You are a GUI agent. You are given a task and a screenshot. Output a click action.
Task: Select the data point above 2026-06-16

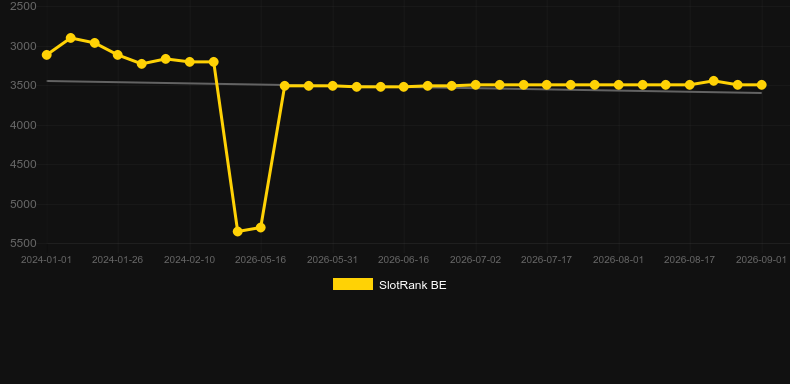[x=404, y=87]
